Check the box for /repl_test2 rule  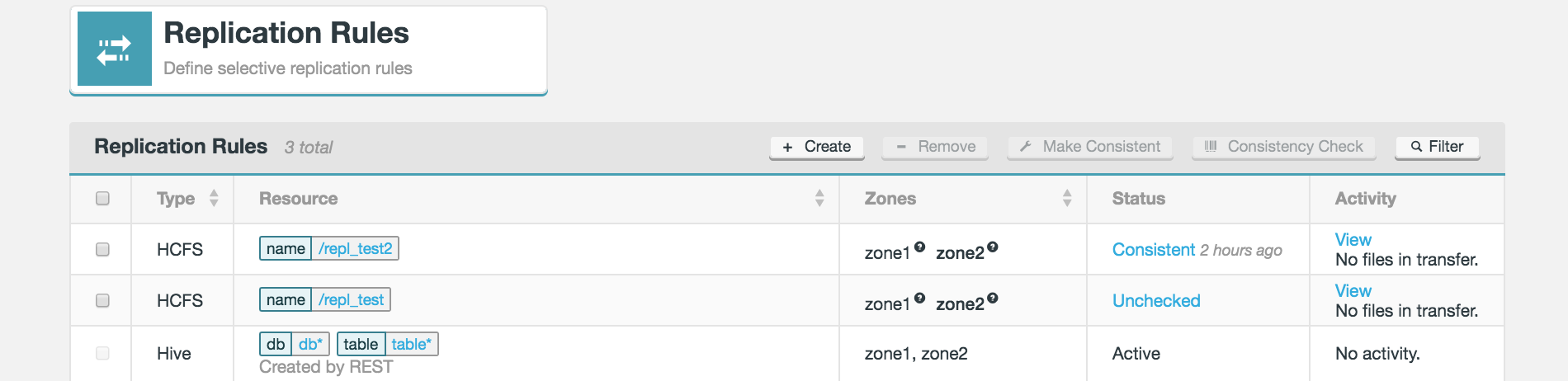[x=102, y=249]
